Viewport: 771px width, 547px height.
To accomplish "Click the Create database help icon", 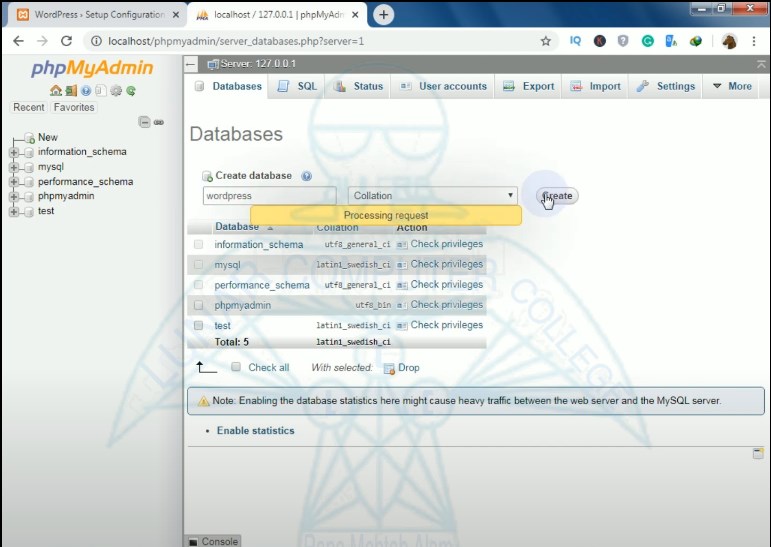I will click(306, 176).
